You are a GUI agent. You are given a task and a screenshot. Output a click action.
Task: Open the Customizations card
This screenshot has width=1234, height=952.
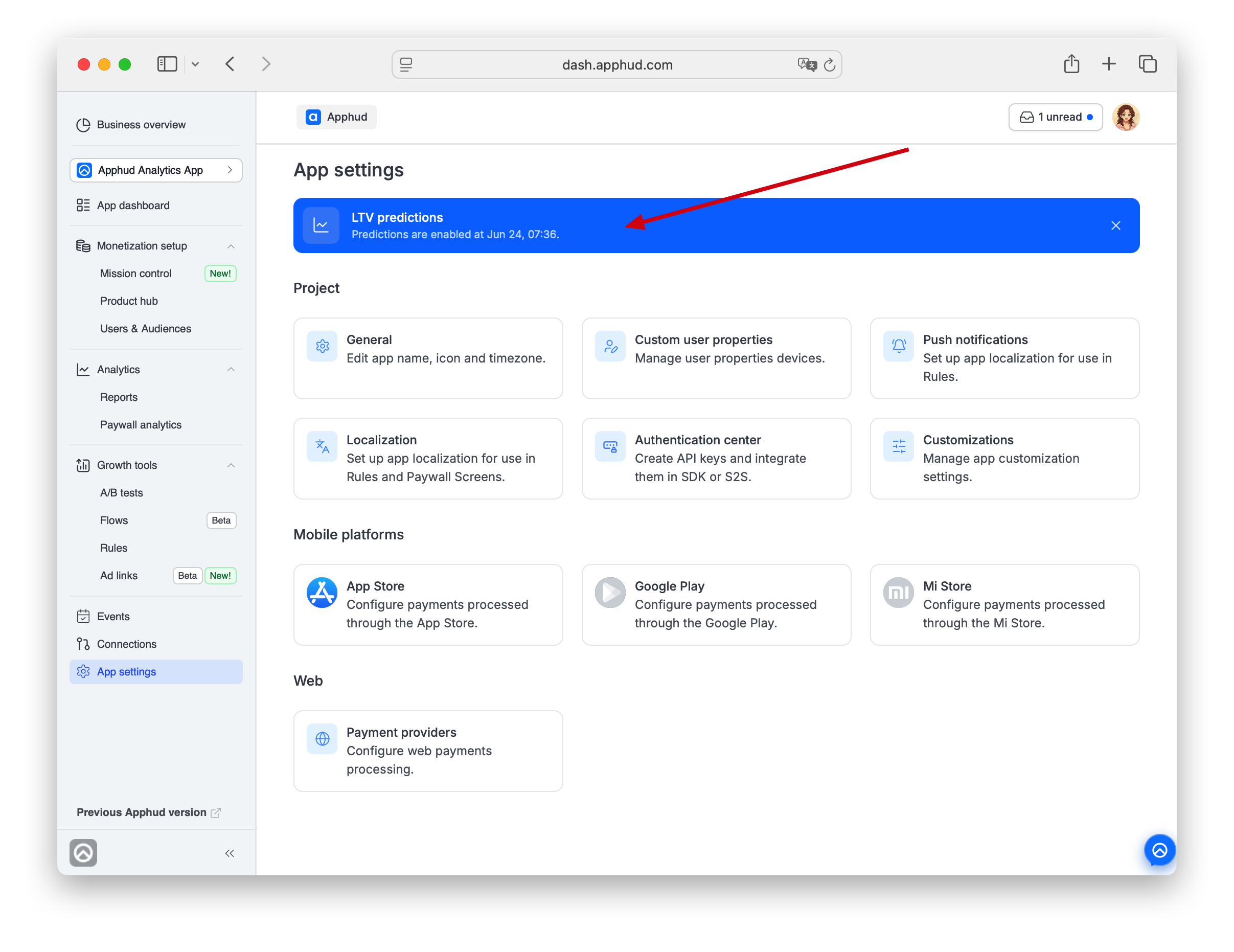tap(1004, 458)
